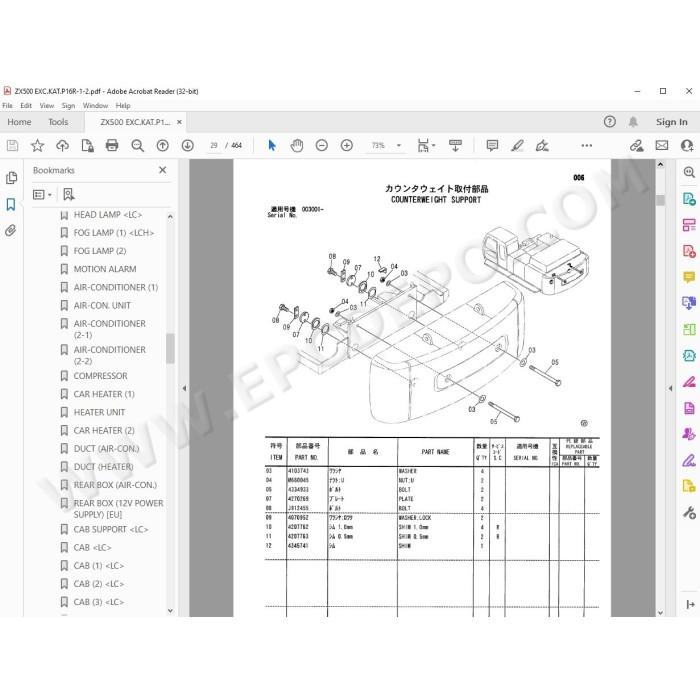Open bookmark HEAD LAMP <LC>
700x700 pixels.
pos(108,215)
